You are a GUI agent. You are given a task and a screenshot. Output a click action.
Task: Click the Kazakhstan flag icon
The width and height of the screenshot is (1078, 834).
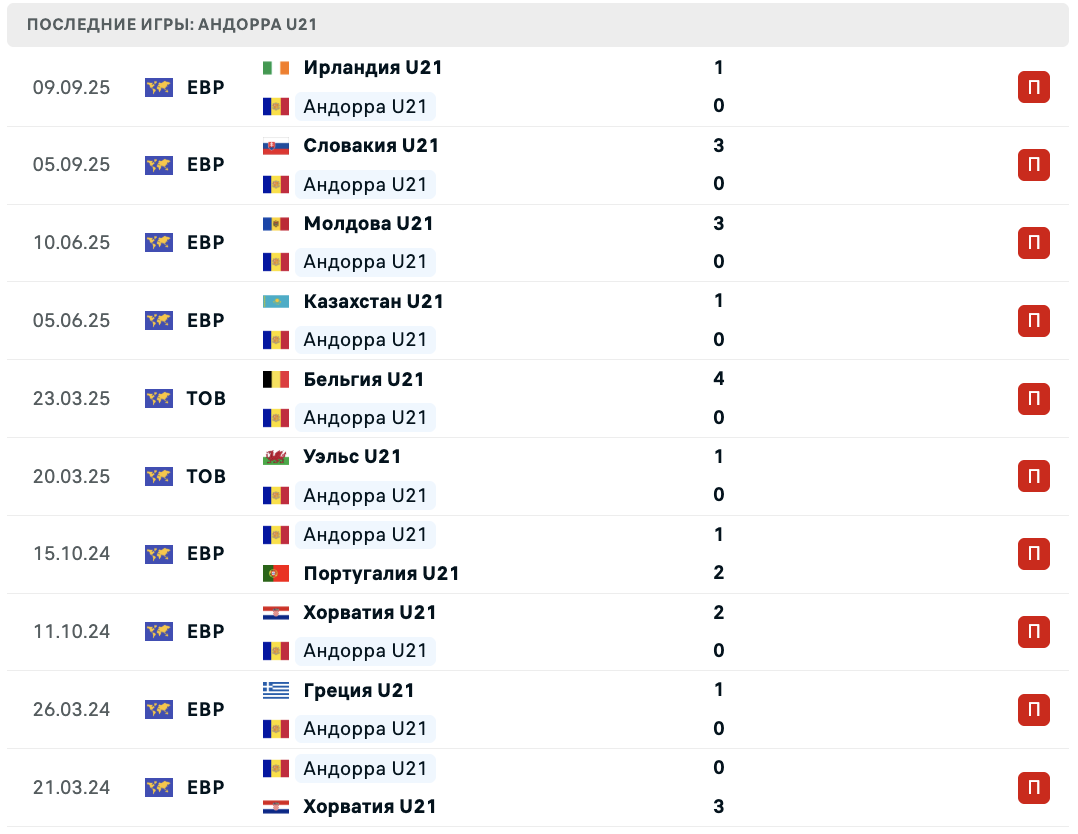tap(275, 301)
